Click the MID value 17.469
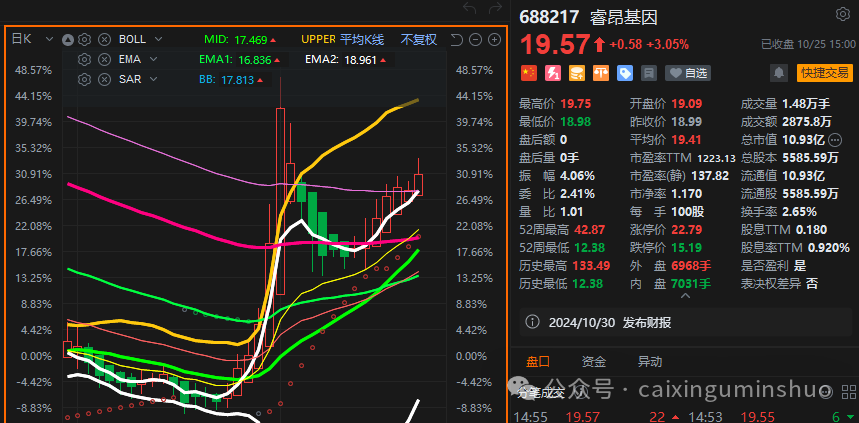The height and width of the screenshot is (423, 859). (x=250, y=39)
